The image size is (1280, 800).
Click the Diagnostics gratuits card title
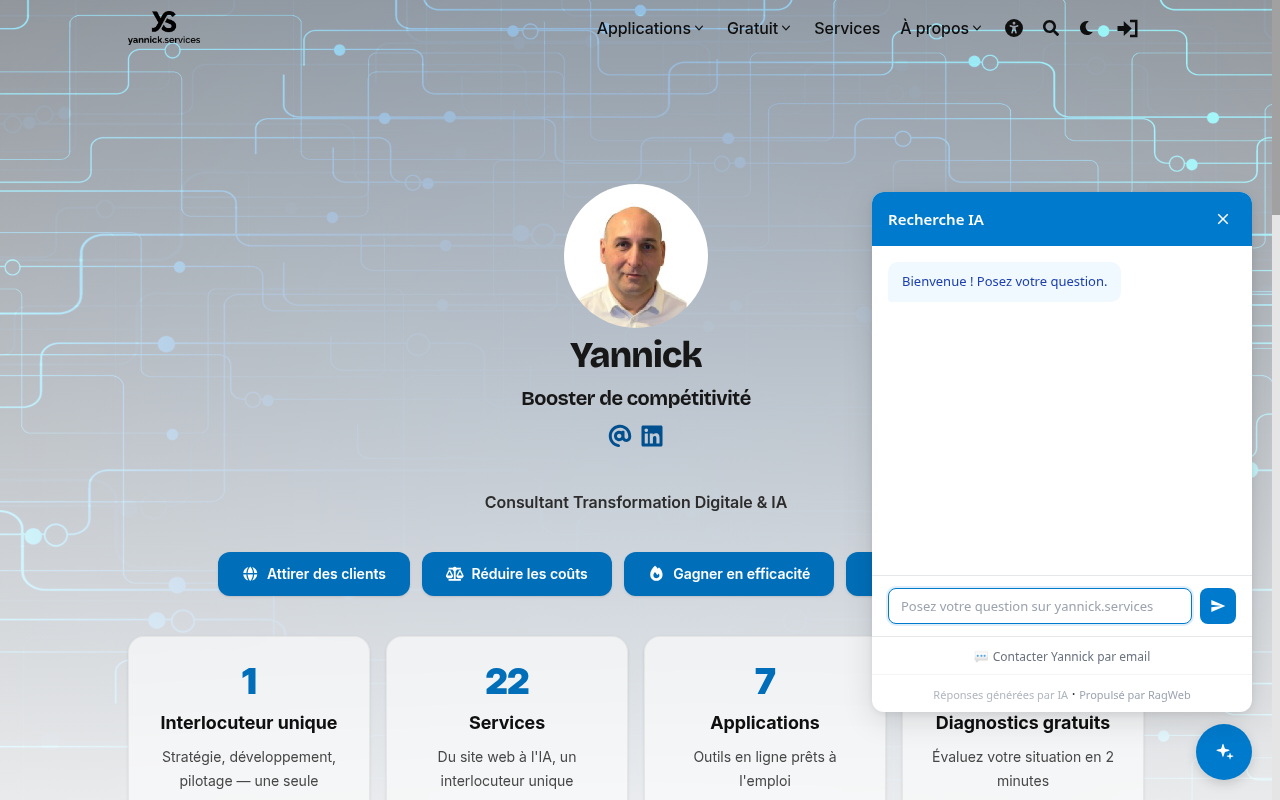pyautogui.click(x=1023, y=723)
